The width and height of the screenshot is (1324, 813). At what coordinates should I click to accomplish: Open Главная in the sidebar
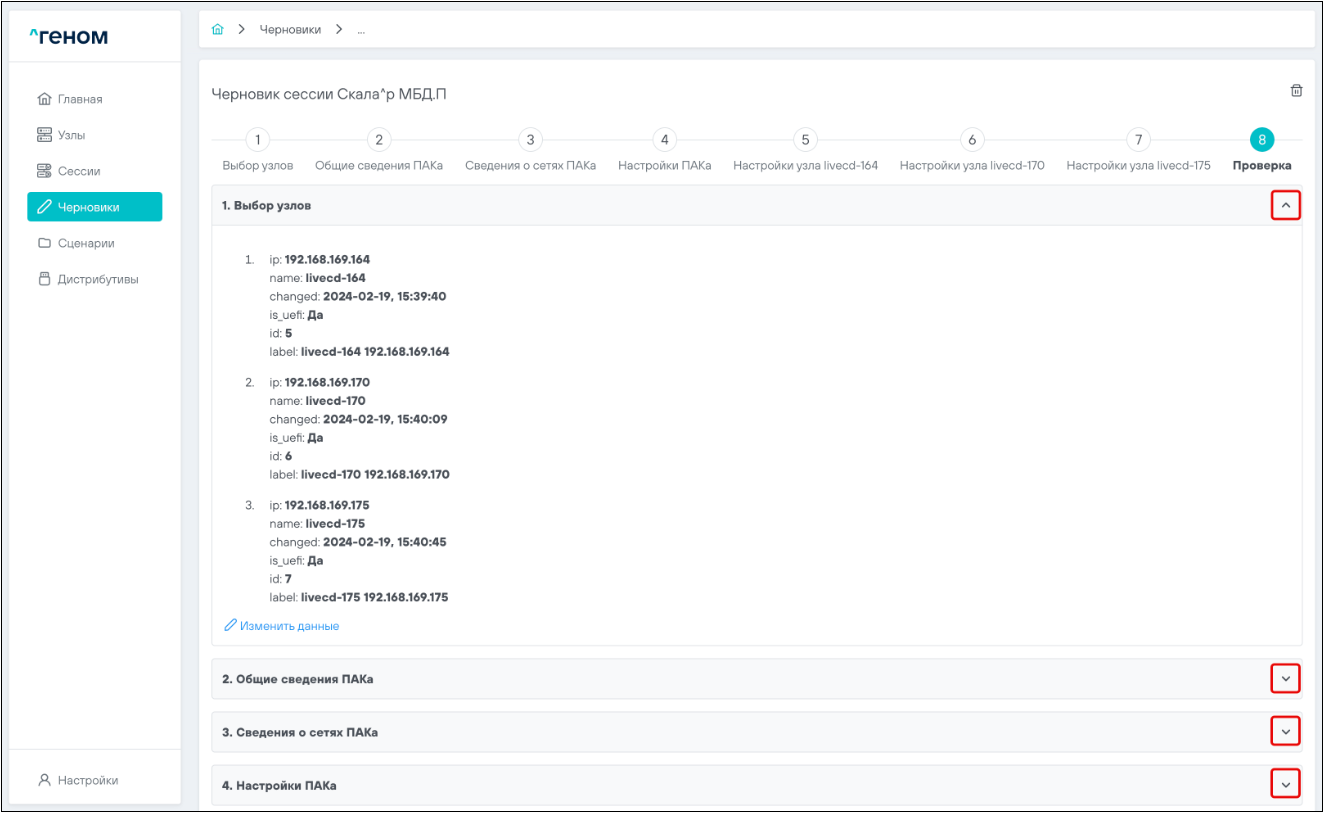[x=79, y=99]
